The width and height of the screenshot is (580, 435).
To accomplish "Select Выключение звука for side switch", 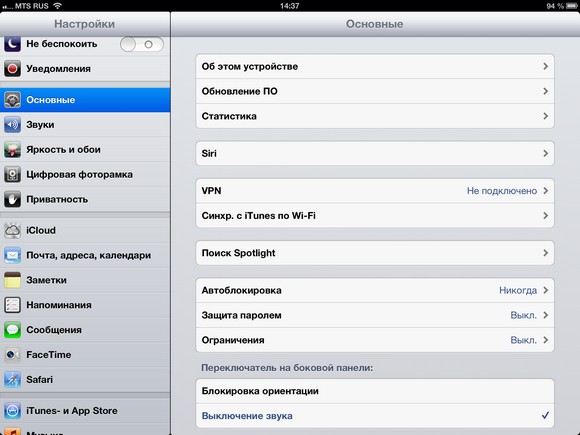I will point(375,416).
